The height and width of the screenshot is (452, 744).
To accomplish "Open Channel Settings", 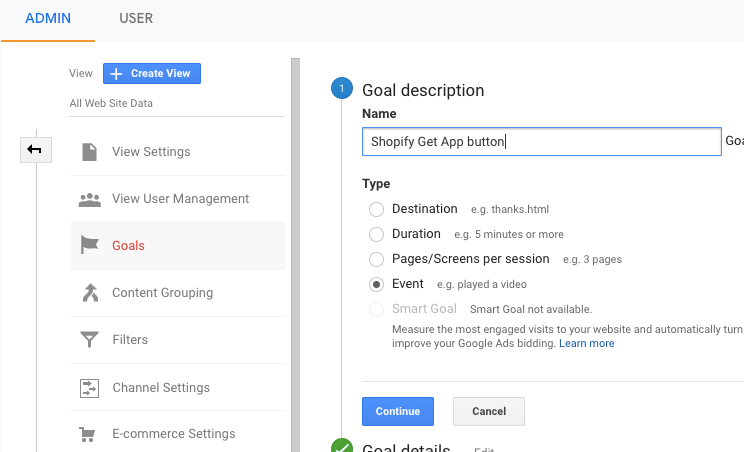I will [x=177, y=387].
